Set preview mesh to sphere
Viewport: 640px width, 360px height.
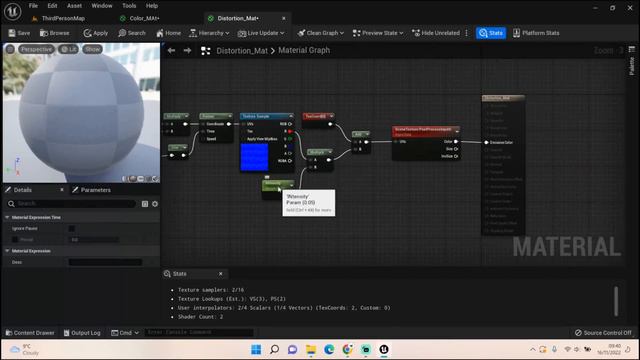tap(133, 179)
